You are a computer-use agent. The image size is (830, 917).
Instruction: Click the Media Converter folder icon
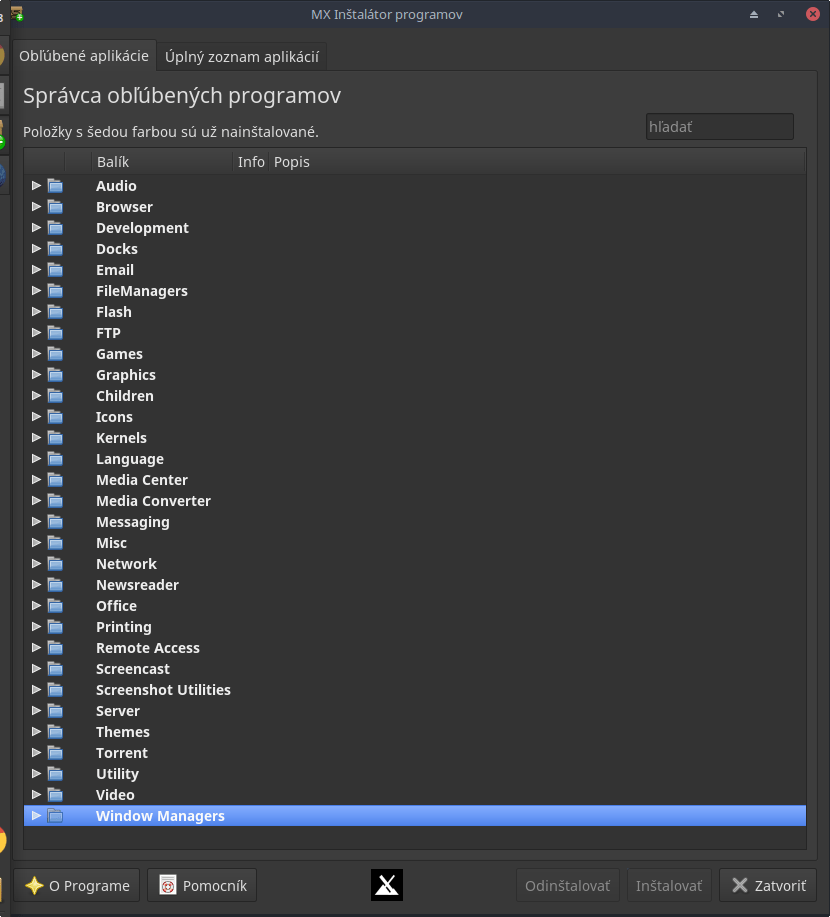click(x=55, y=501)
